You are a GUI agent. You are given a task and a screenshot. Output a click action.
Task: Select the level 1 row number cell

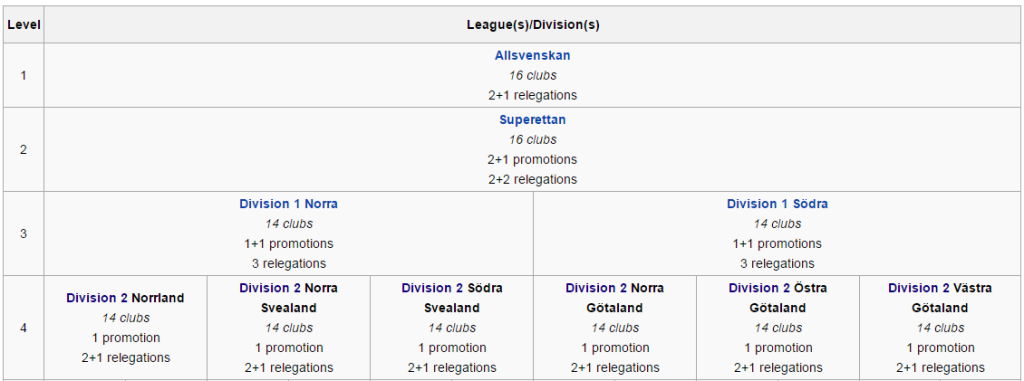pyautogui.click(x=24, y=75)
